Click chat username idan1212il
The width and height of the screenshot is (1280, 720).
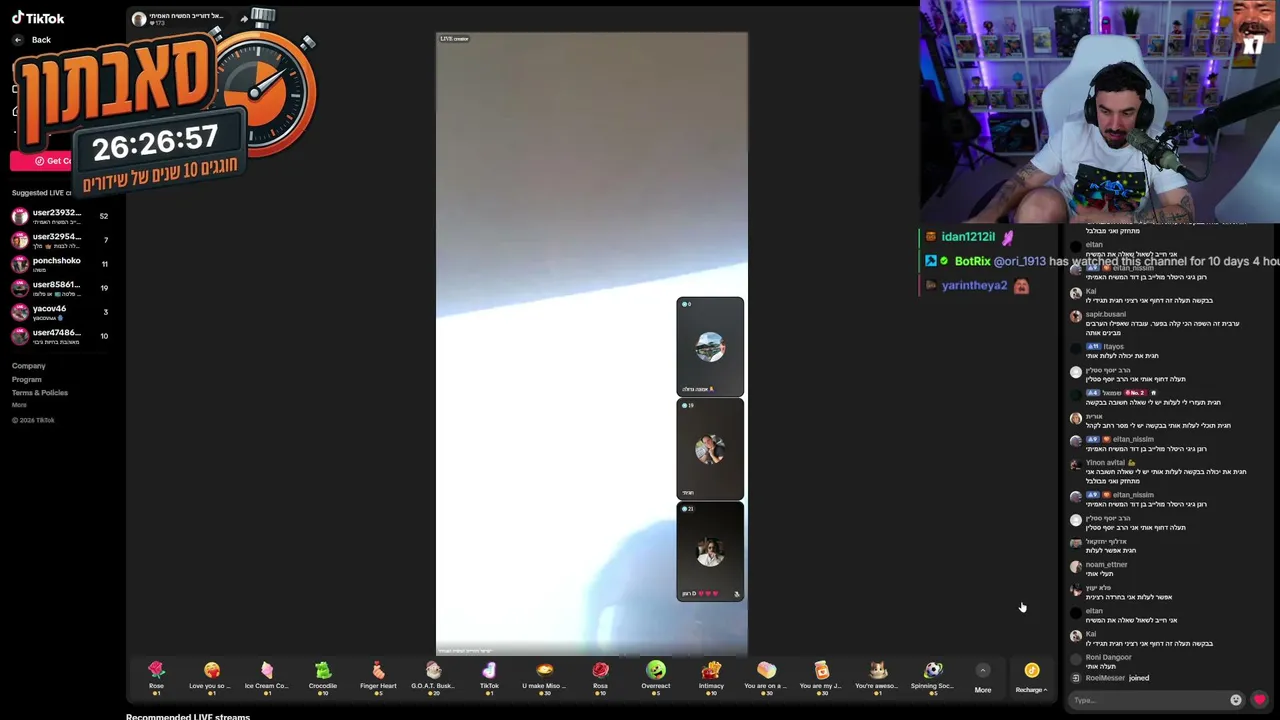point(968,237)
